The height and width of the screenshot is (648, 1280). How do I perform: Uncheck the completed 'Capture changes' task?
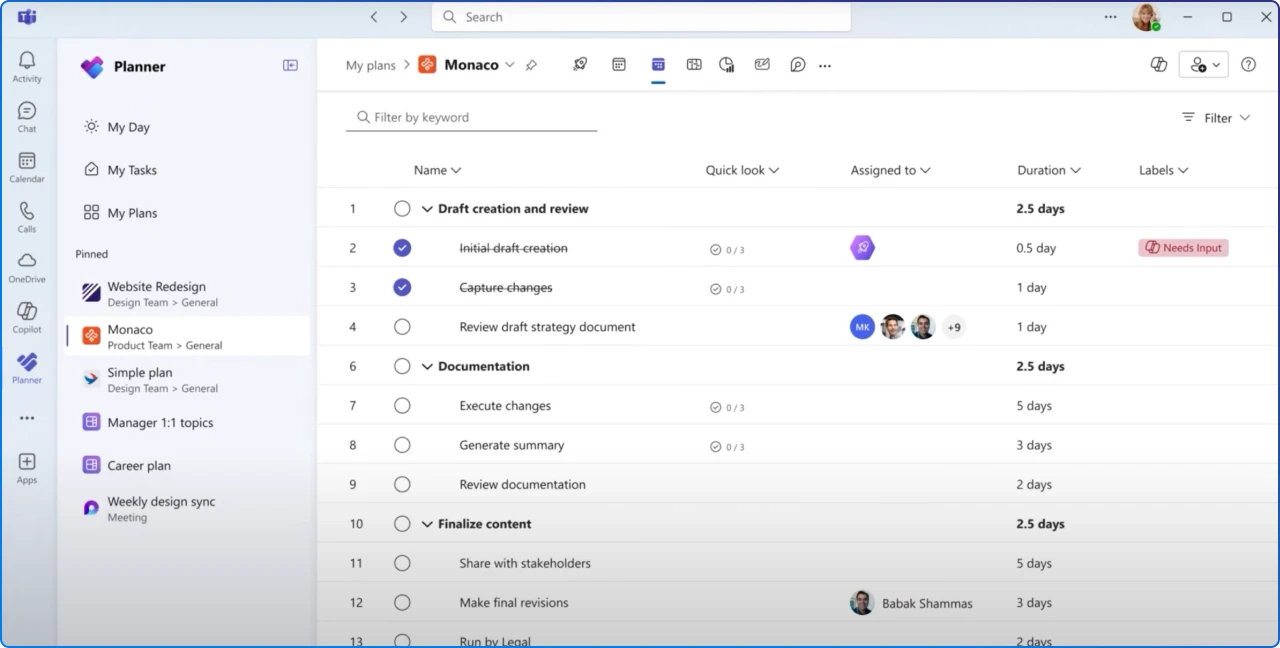402,287
